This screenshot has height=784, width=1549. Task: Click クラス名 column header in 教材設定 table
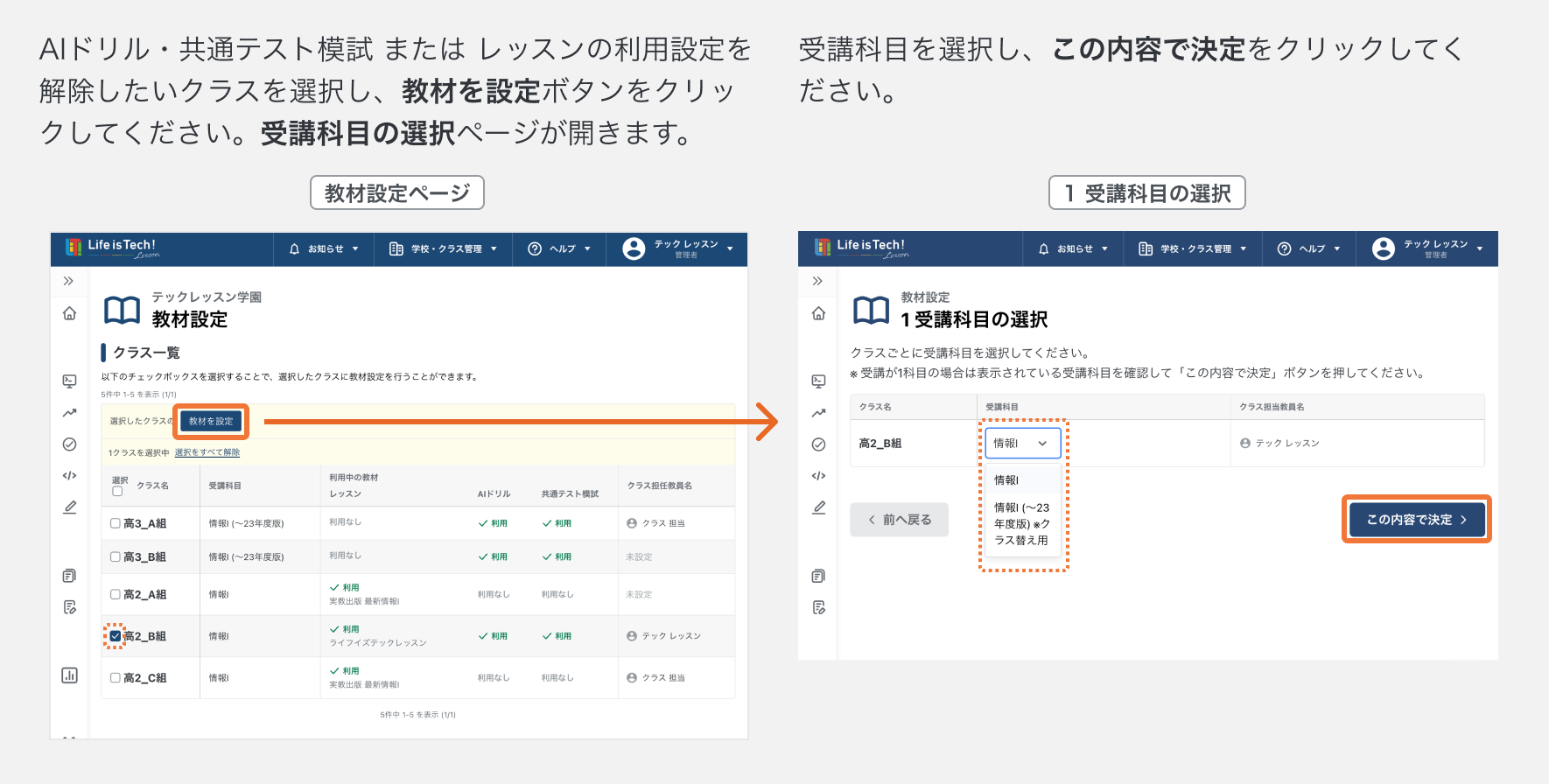pos(153,486)
